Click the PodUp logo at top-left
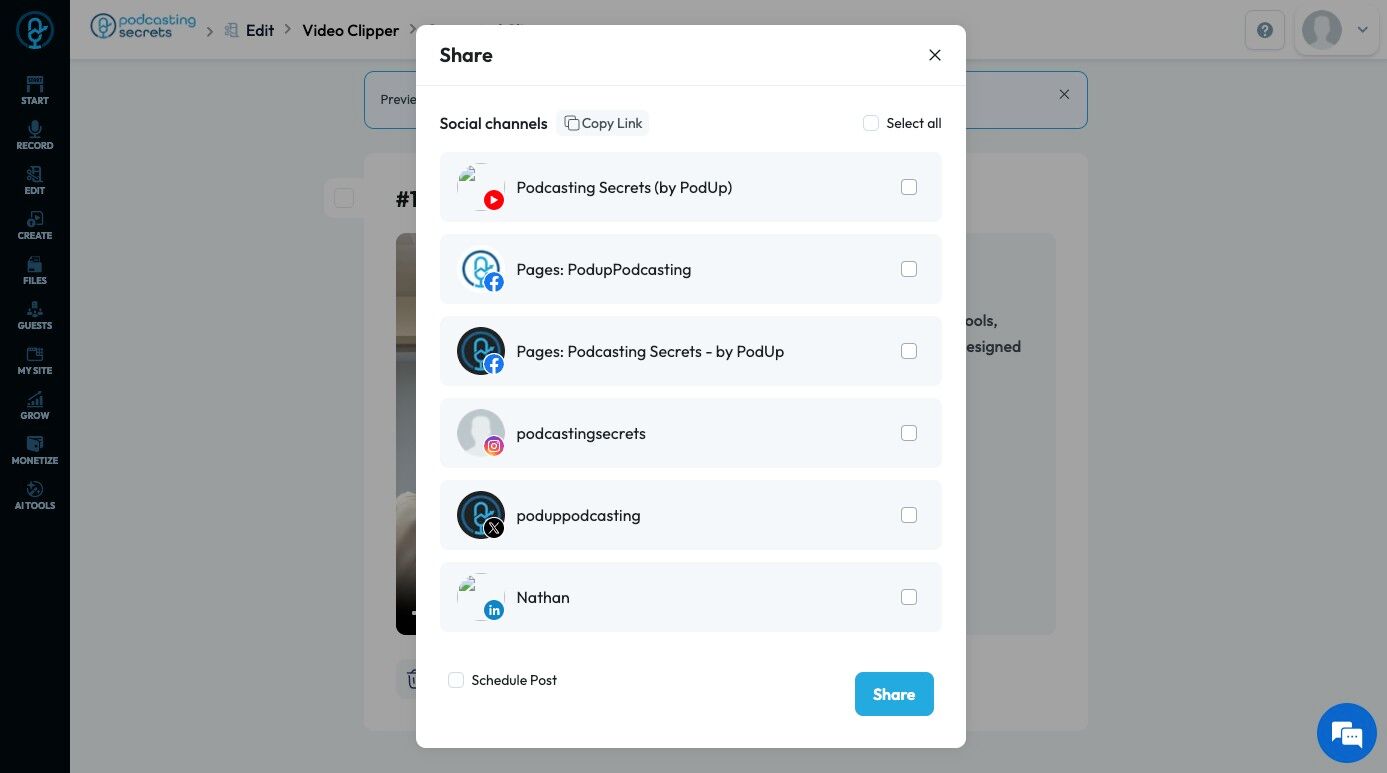 point(35,30)
